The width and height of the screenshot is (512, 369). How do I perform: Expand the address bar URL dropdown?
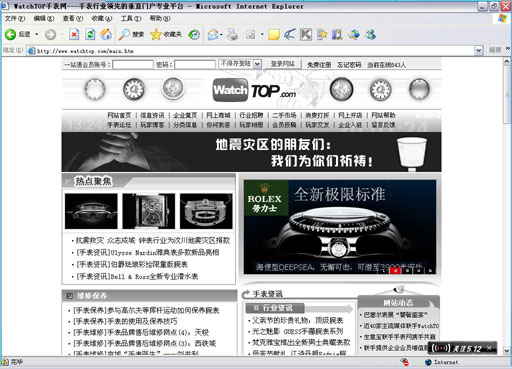[479, 50]
